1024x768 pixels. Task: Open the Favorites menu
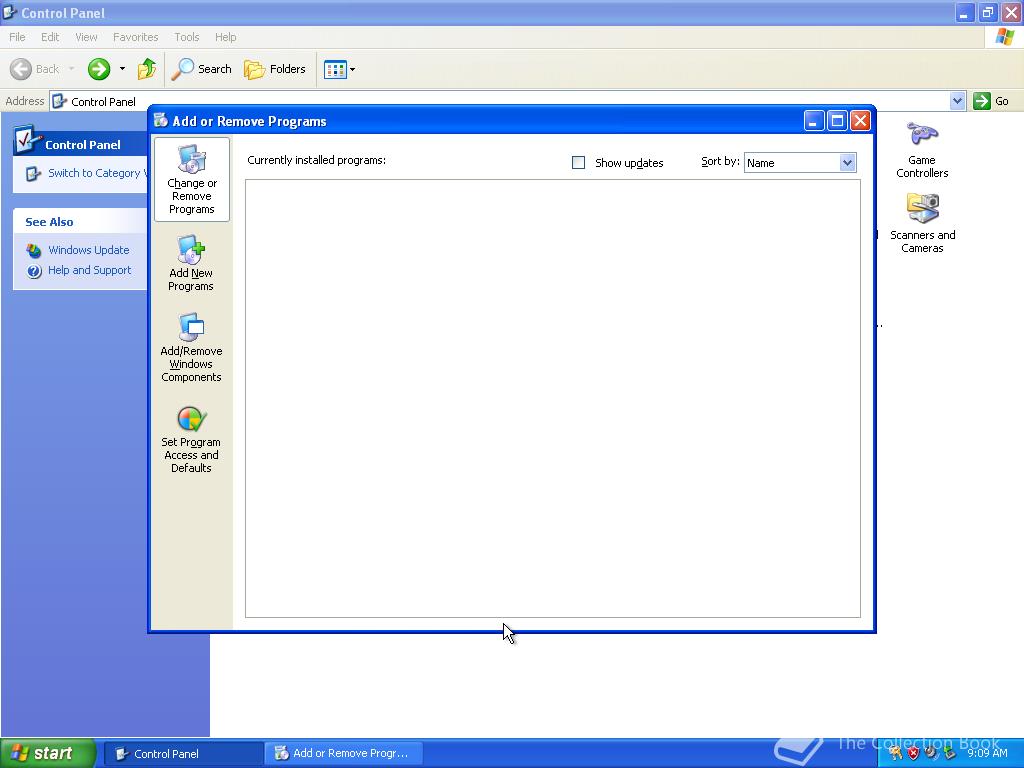click(x=136, y=37)
